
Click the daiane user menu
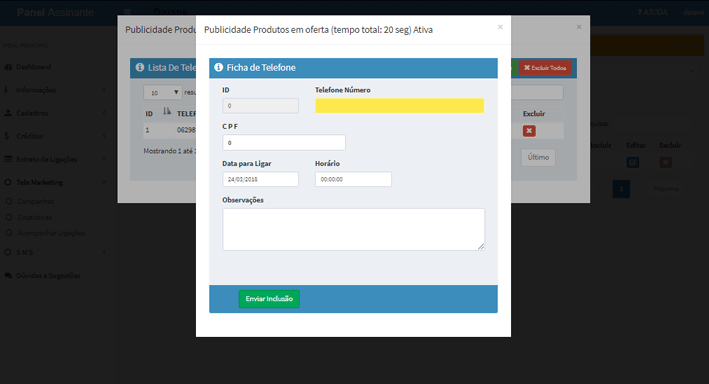tap(694, 12)
